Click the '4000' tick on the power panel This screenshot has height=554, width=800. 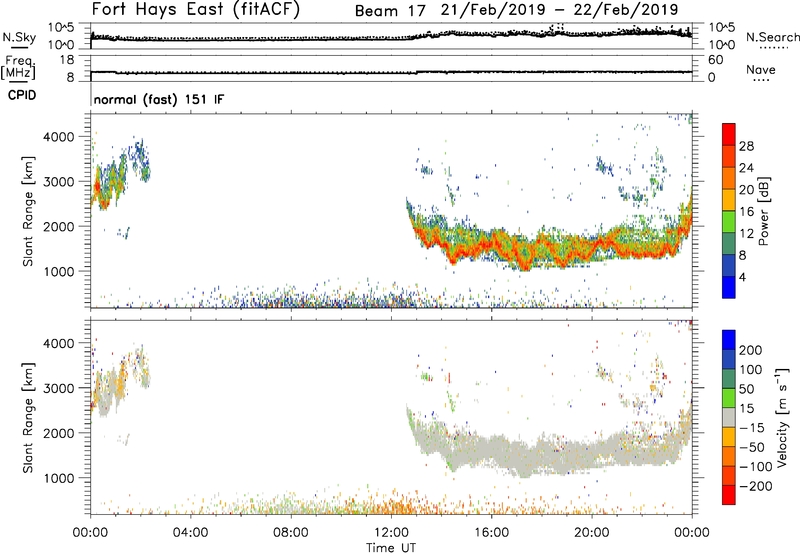tap(59, 137)
